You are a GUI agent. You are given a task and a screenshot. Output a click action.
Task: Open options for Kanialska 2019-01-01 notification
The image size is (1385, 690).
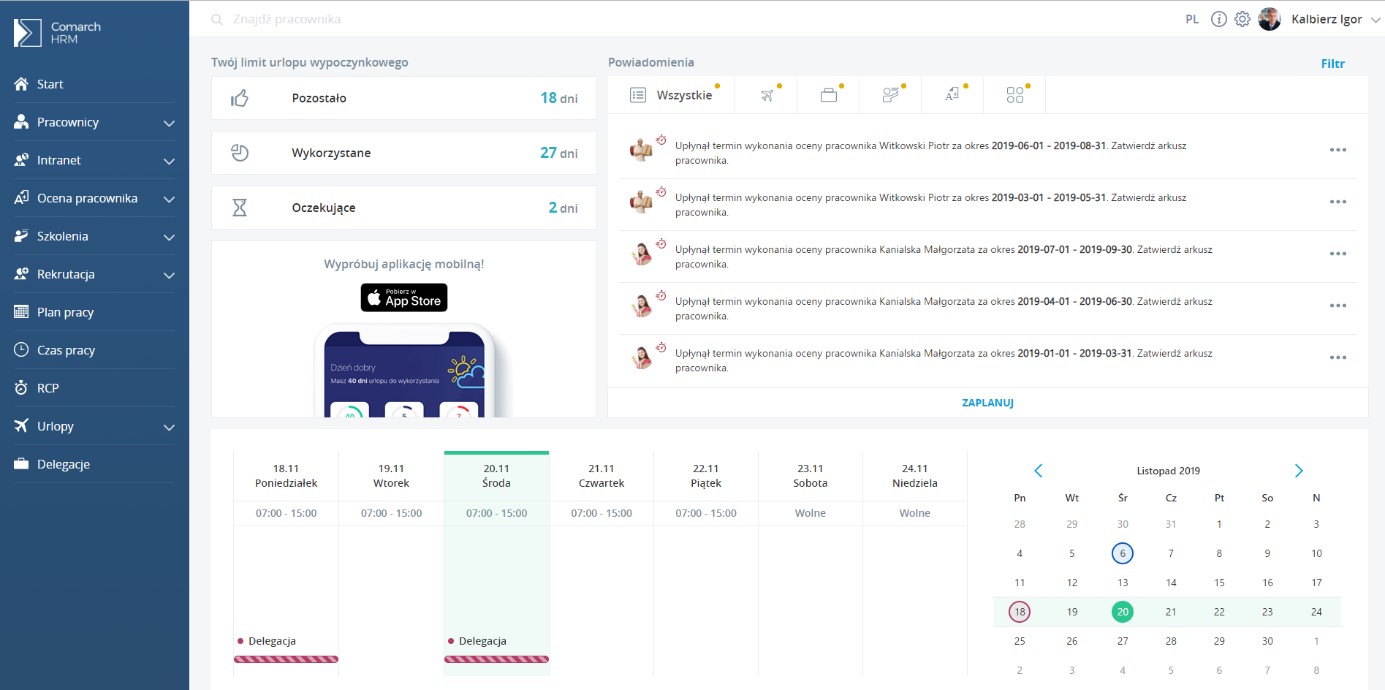1338,358
